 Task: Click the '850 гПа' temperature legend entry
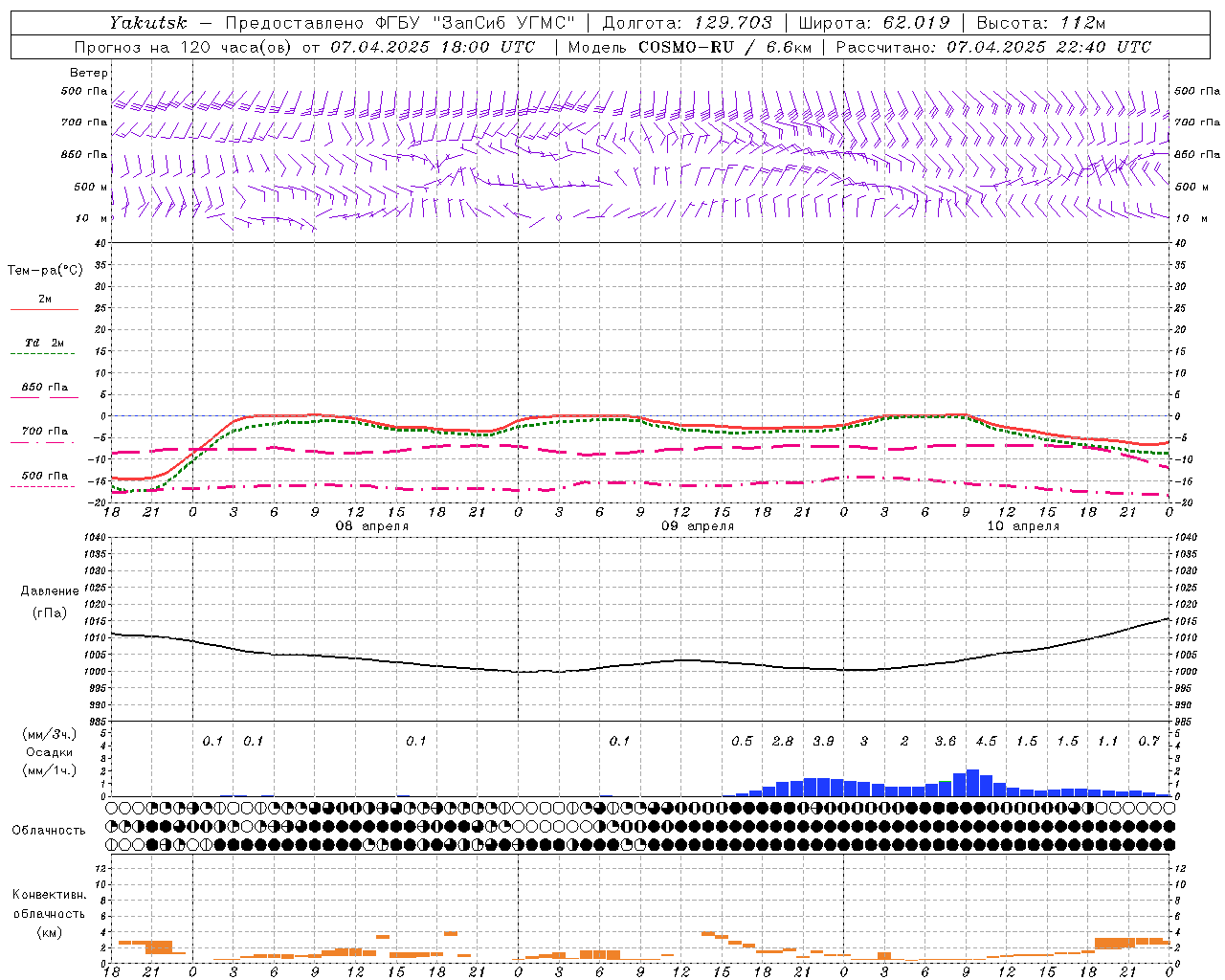pyautogui.click(x=45, y=388)
